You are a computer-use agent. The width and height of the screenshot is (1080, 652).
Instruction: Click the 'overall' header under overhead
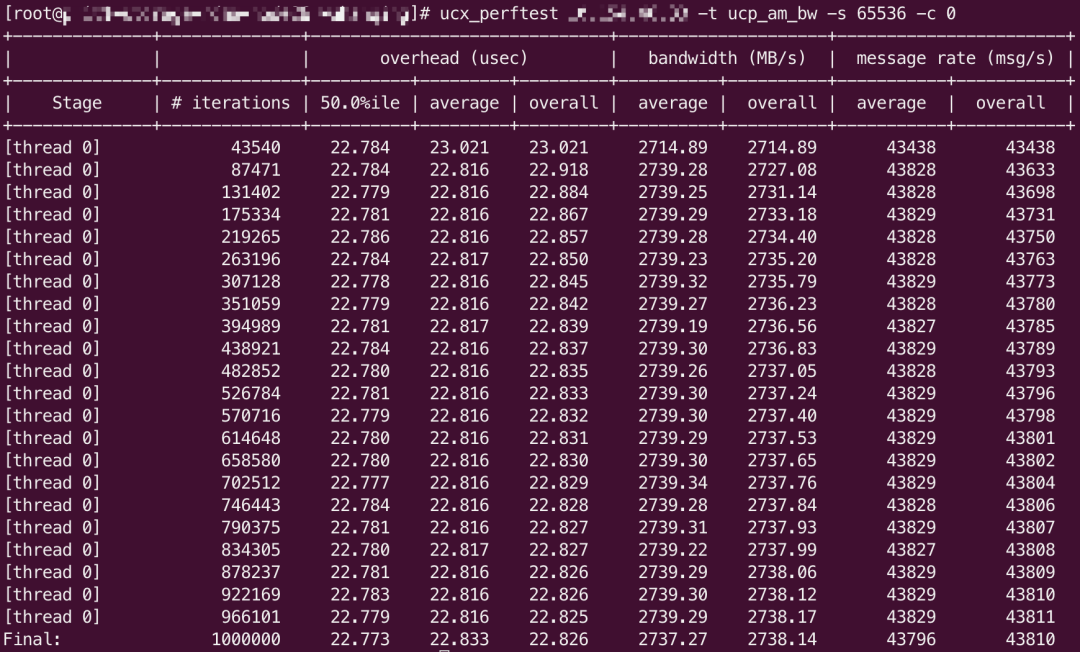(563, 103)
